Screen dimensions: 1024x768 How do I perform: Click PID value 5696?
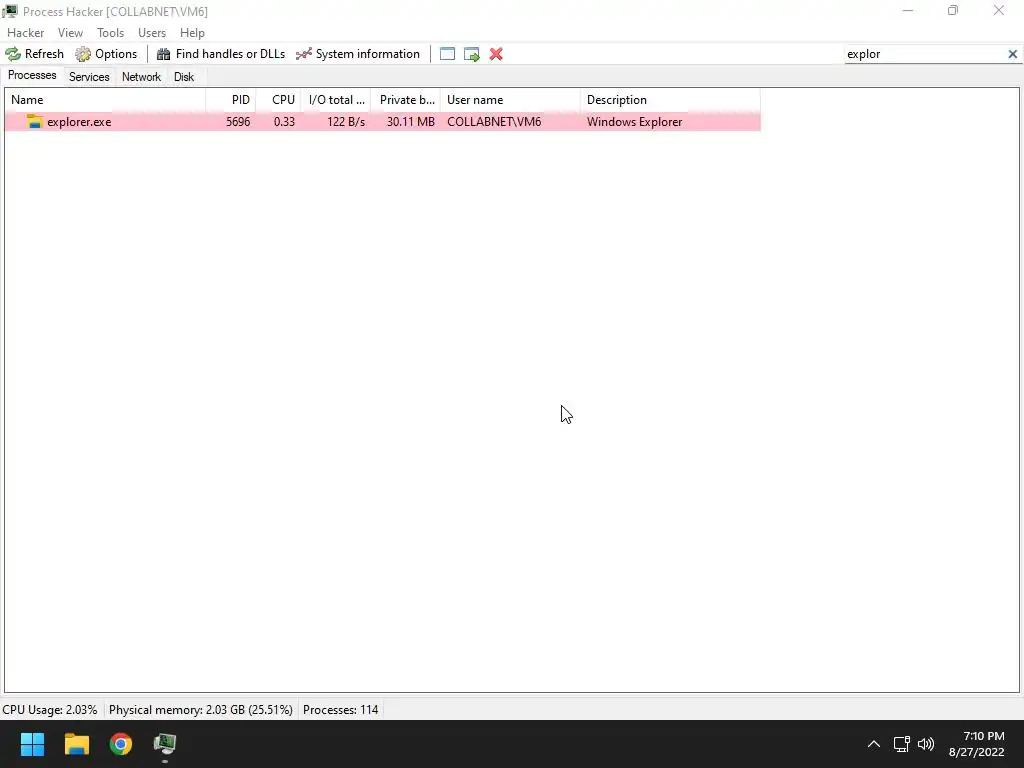238,122
